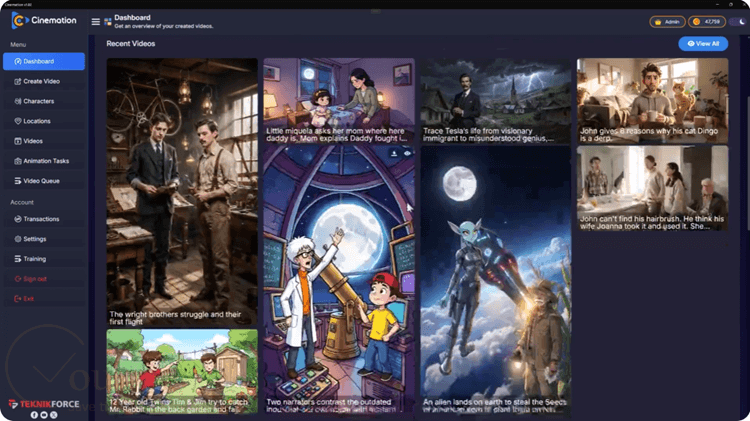Click the crown icon on the Admin badge
Image resolution: width=750 pixels, height=421 pixels.
pyautogui.click(x=658, y=22)
